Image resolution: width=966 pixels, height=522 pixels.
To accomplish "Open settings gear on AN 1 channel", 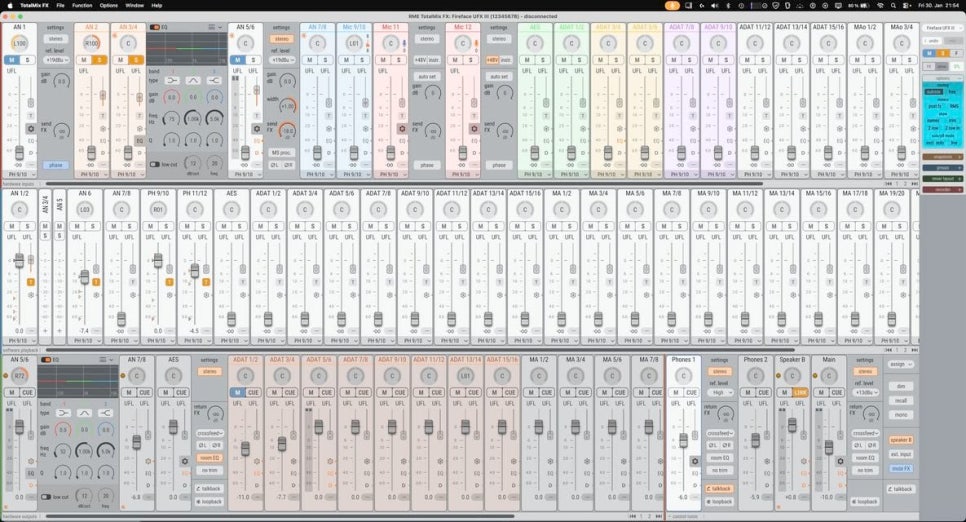I will 30,128.
